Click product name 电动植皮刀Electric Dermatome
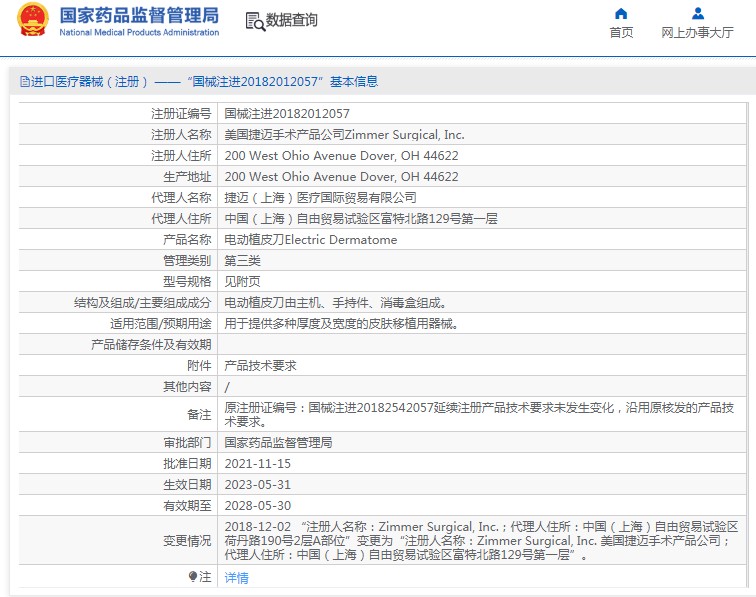 pos(310,240)
